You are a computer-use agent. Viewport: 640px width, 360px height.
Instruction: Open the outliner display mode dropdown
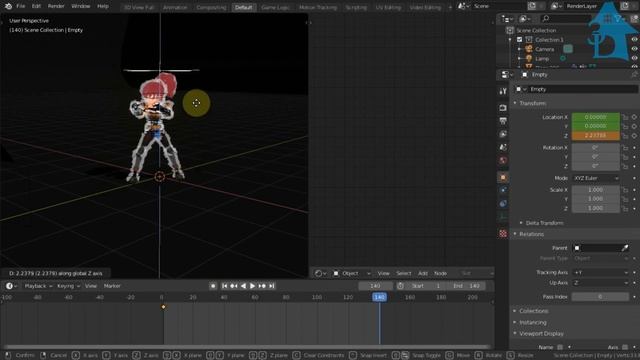tap(524, 19)
